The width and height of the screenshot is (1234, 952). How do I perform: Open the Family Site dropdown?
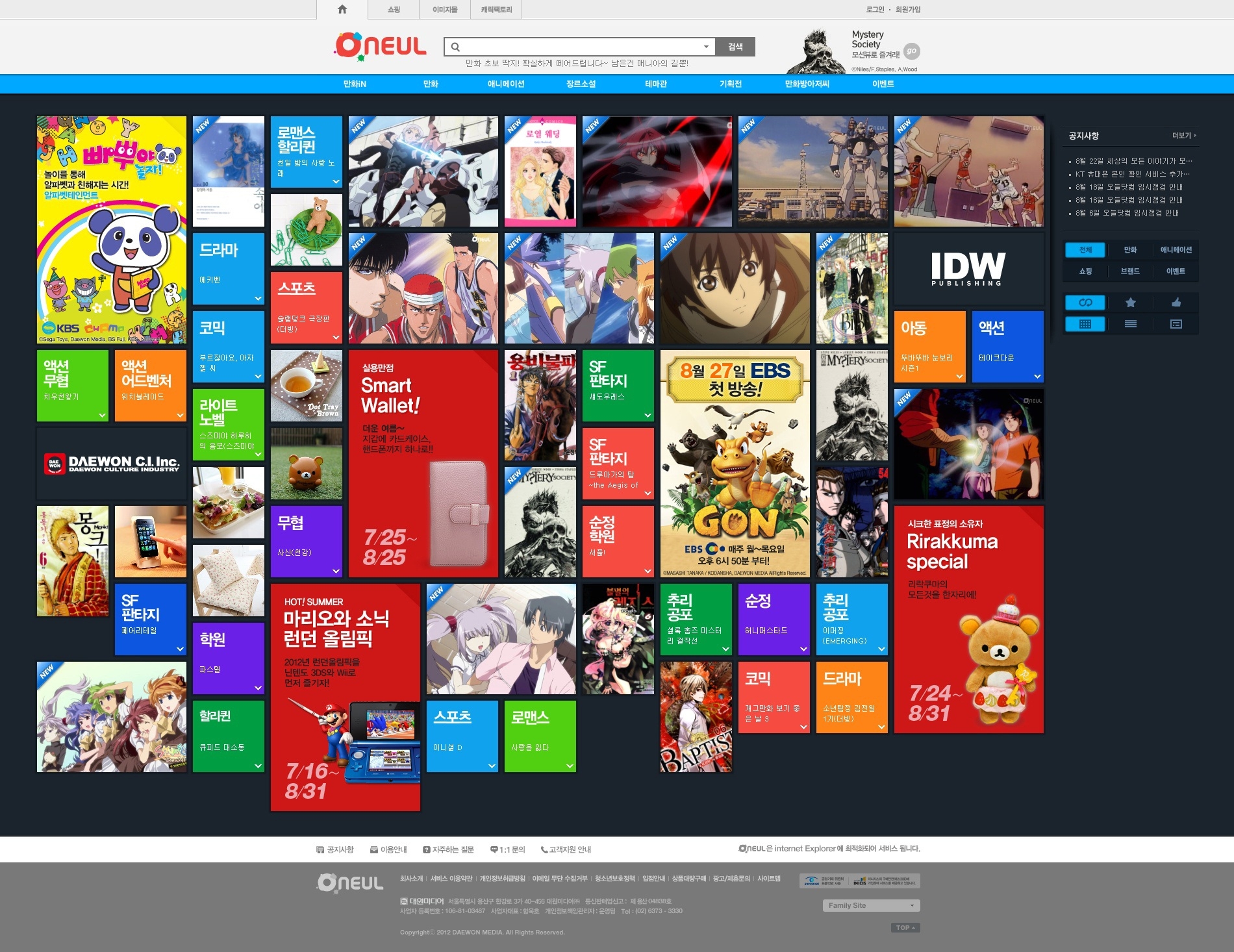[x=871, y=905]
